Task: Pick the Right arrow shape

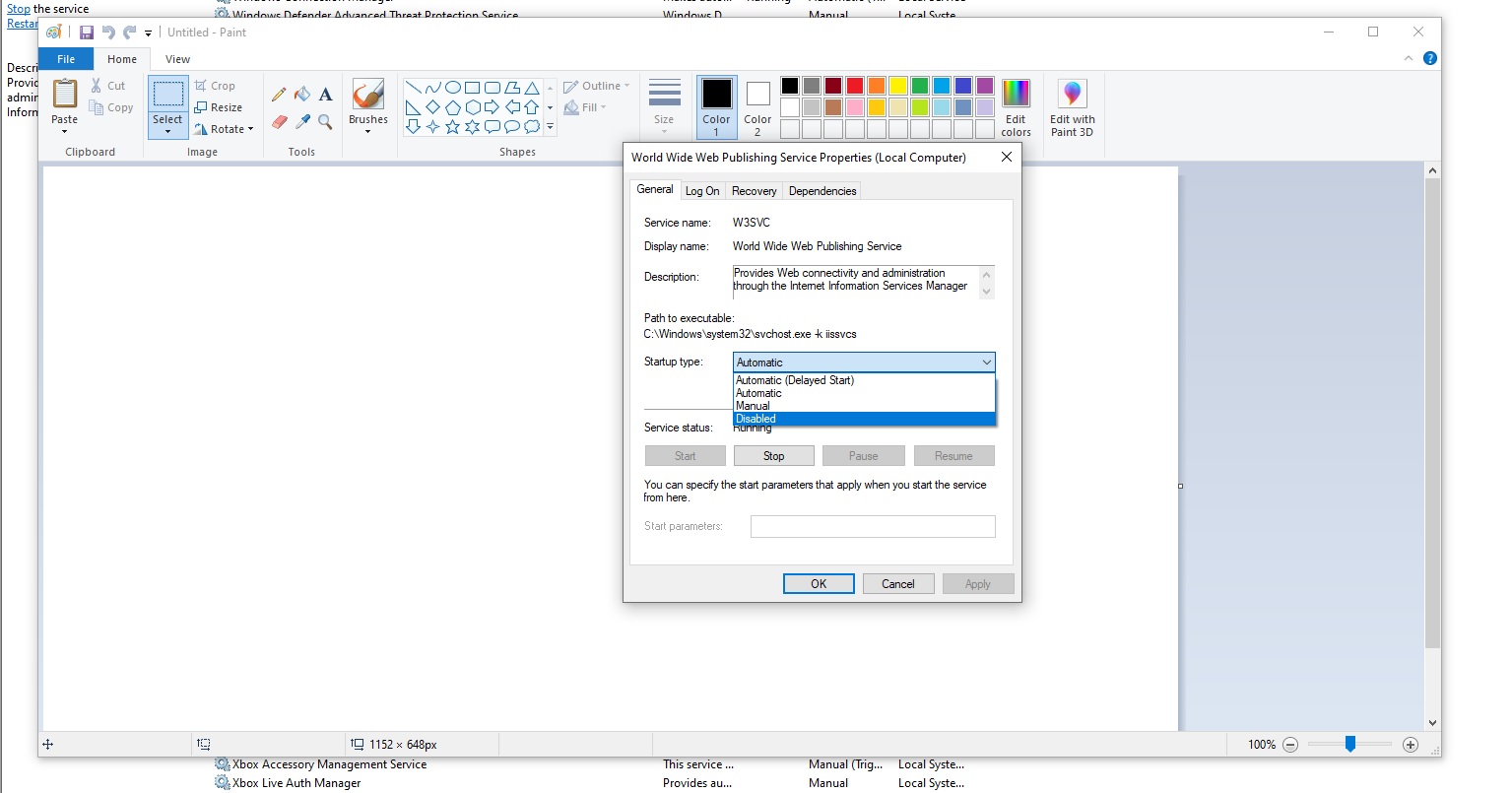Action: tap(493, 107)
